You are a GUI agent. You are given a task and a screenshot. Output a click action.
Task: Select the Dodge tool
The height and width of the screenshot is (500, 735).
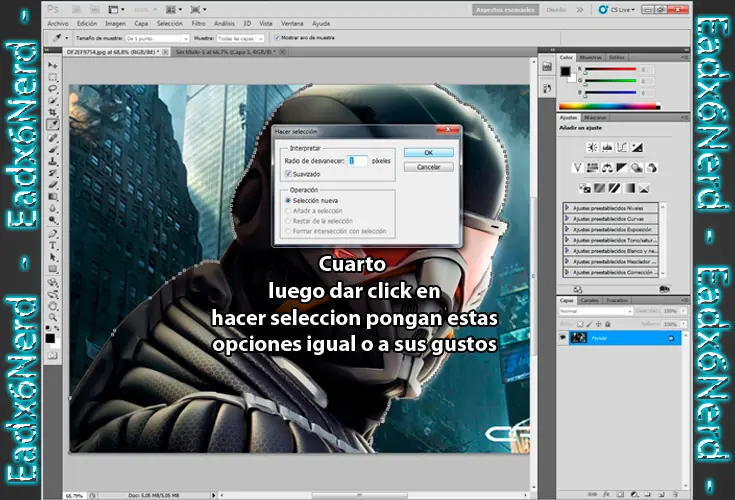coord(52,220)
